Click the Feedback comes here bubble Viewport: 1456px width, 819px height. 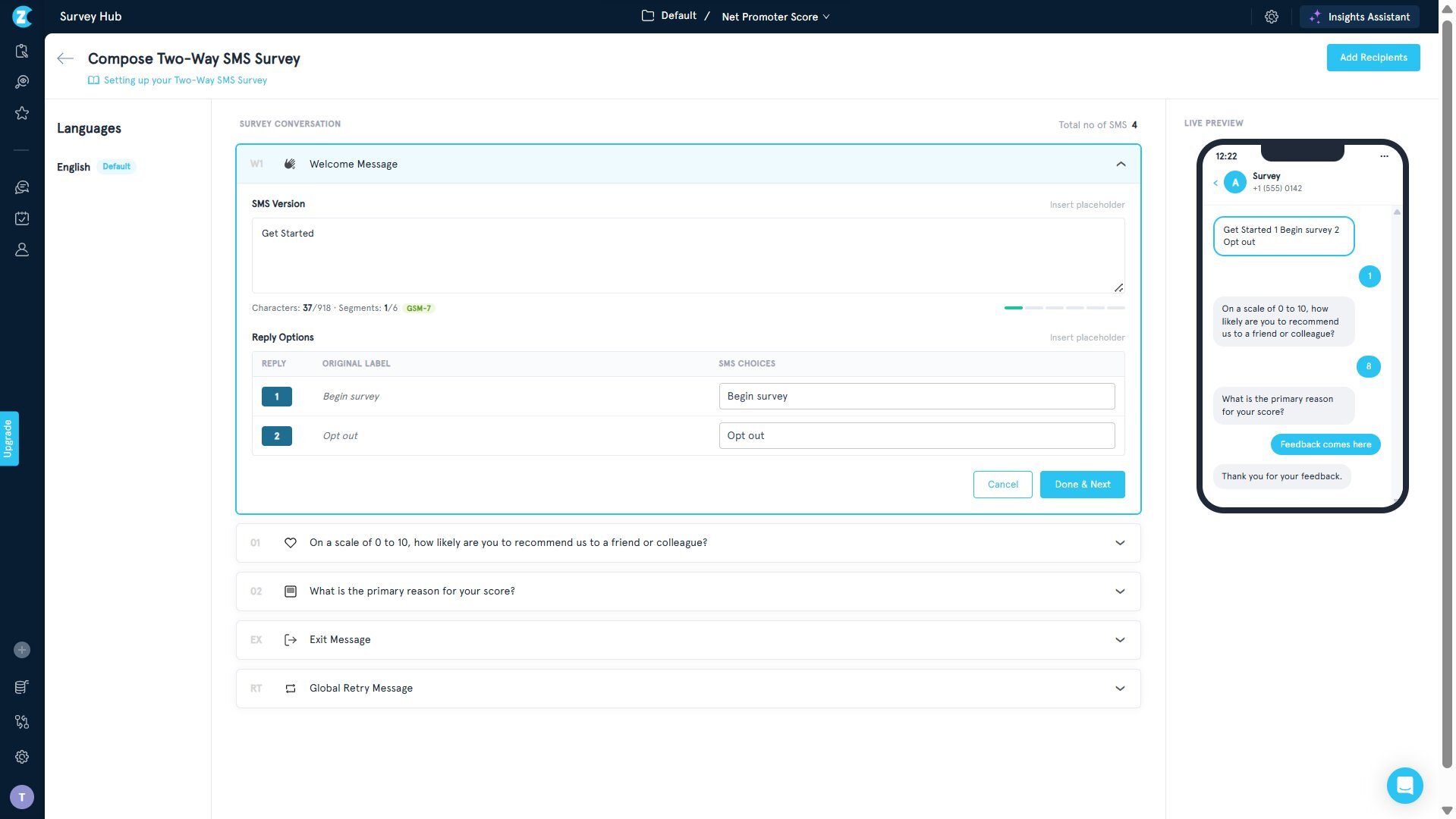tap(1325, 444)
